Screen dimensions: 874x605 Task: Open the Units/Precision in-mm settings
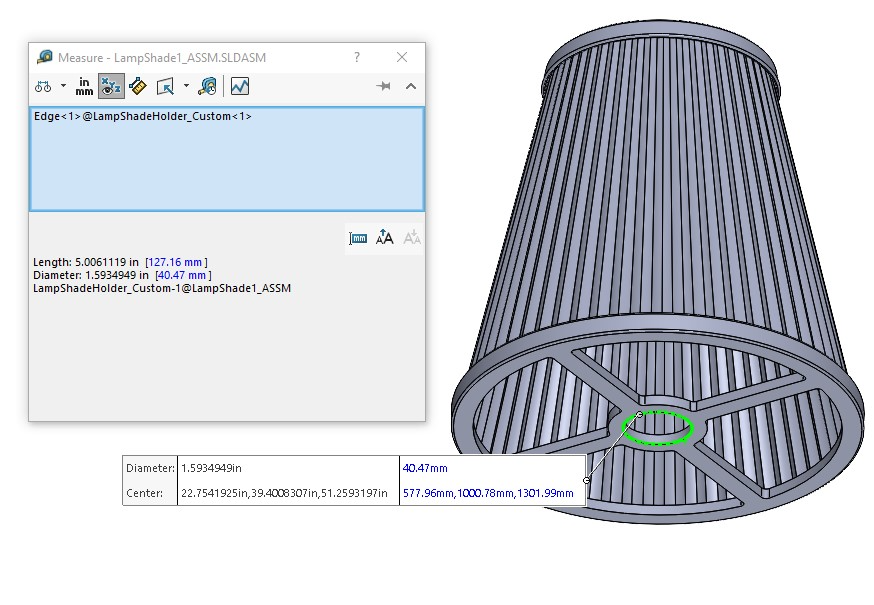coord(84,86)
